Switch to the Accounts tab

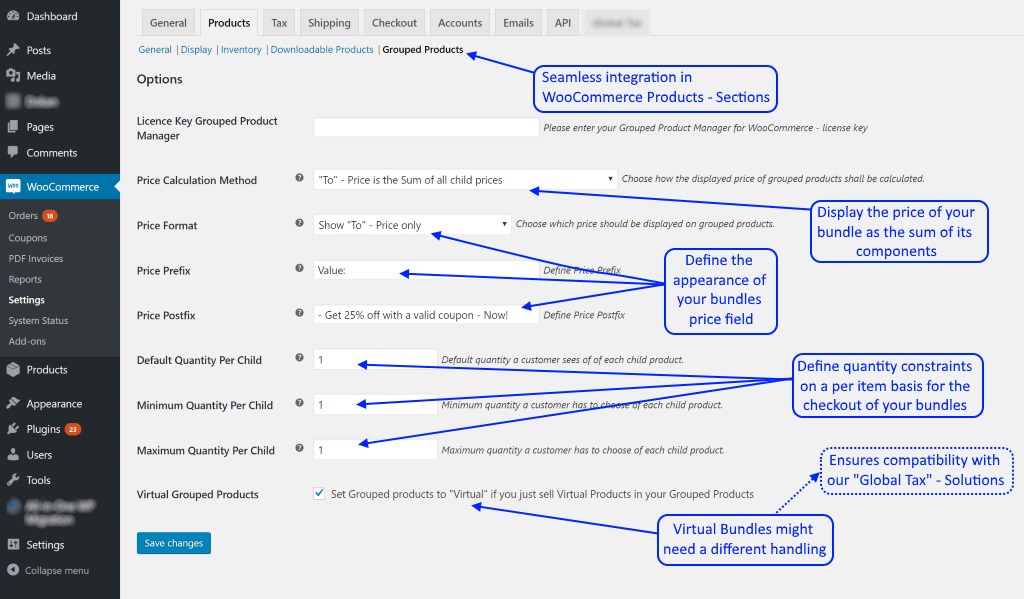(460, 23)
